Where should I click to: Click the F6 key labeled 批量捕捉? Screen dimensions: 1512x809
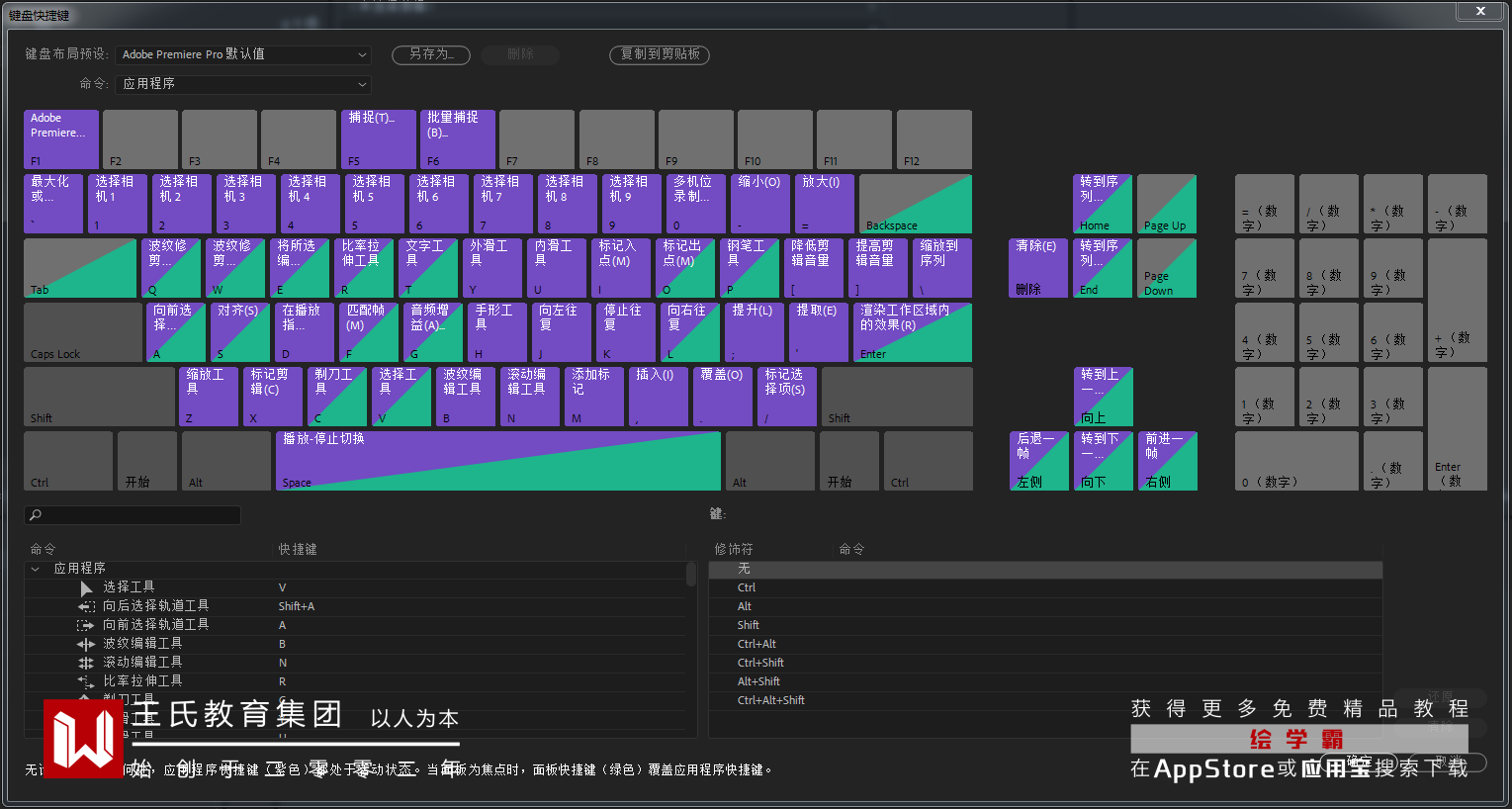pos(458,139)
